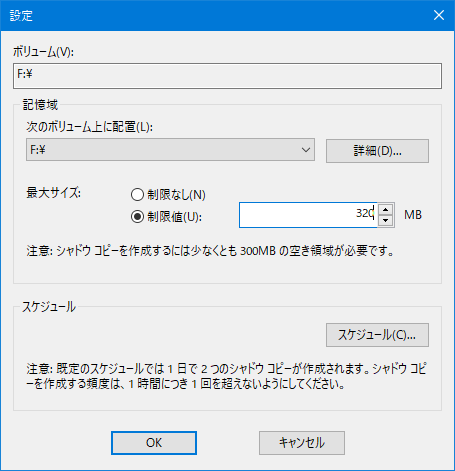This screenshot has width=455, height=471.
Task: Open the スケジュール(C)... settings
Action: click(x=377, y=335)
